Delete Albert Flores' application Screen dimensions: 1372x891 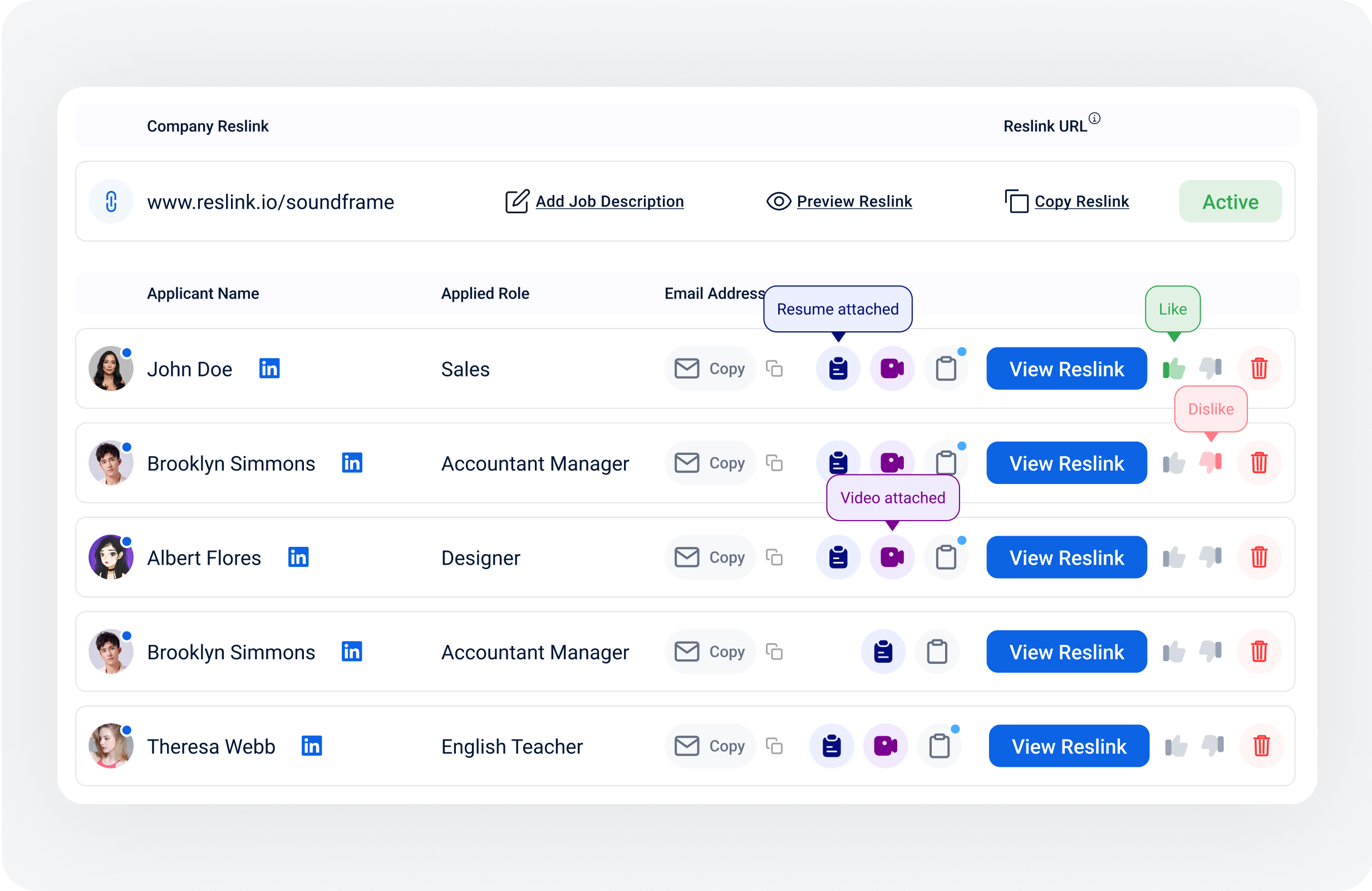[1260, 557]
